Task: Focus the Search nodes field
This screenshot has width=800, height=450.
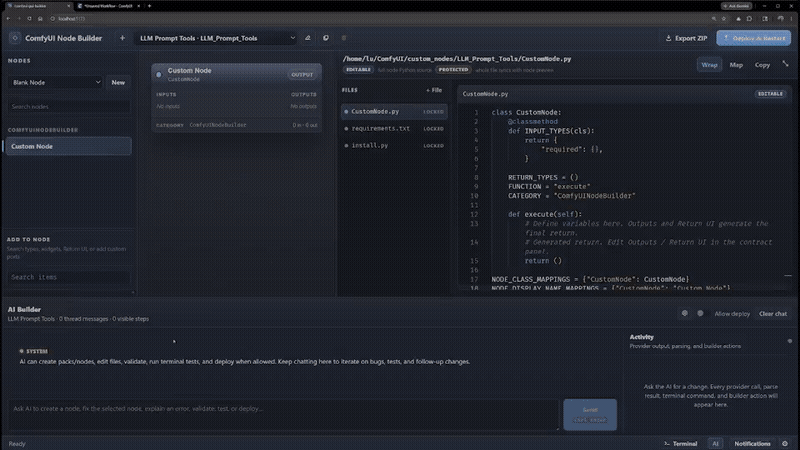Action: [x=68, y=107]
